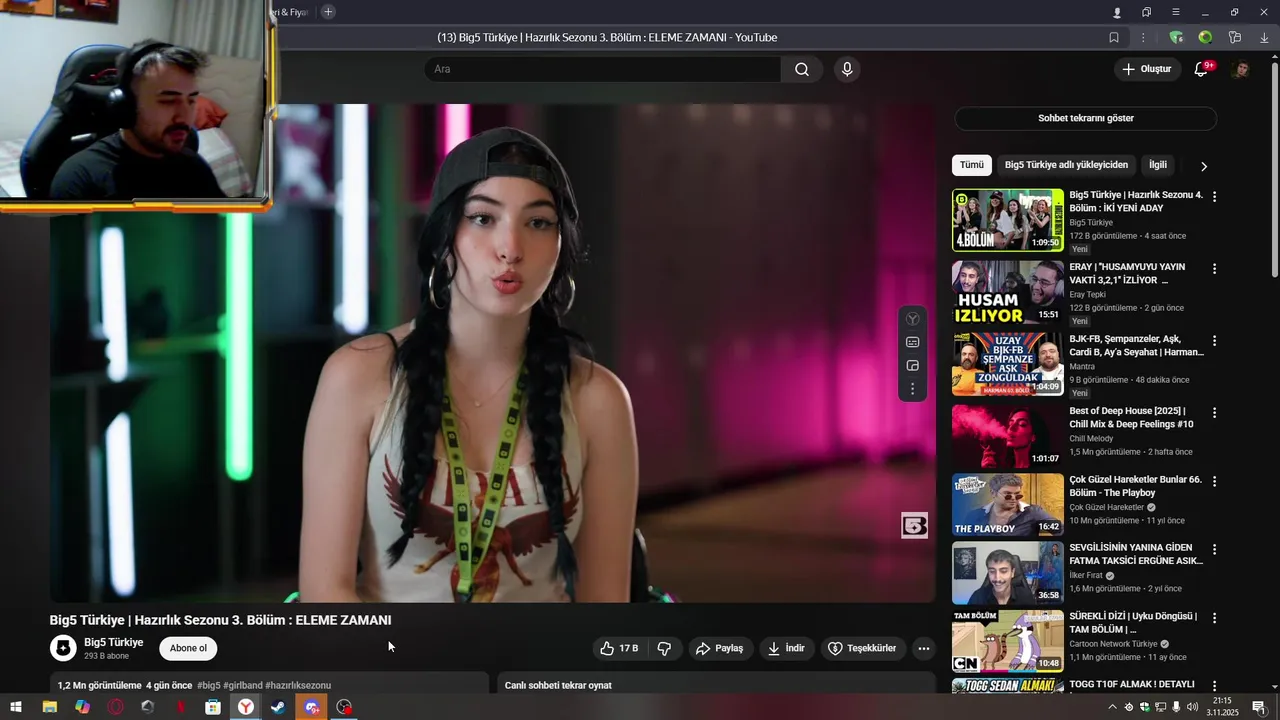The width and height of the screenshot is (1280, 720).
Task: Dislike the Big5 Türkiye video
Action: click(x=664, y=648)
